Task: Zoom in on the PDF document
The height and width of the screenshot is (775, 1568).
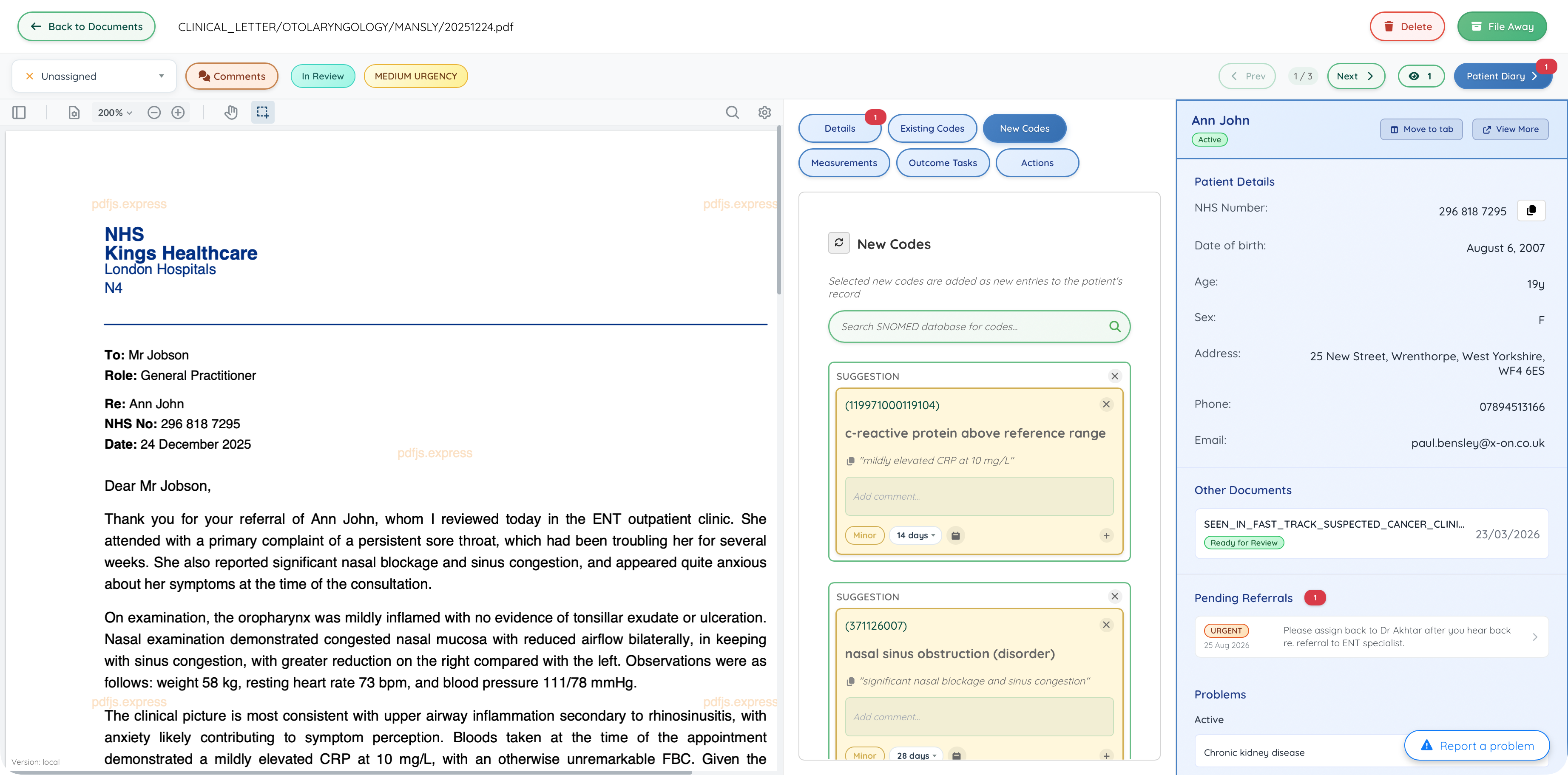Action: pos(178,113)
